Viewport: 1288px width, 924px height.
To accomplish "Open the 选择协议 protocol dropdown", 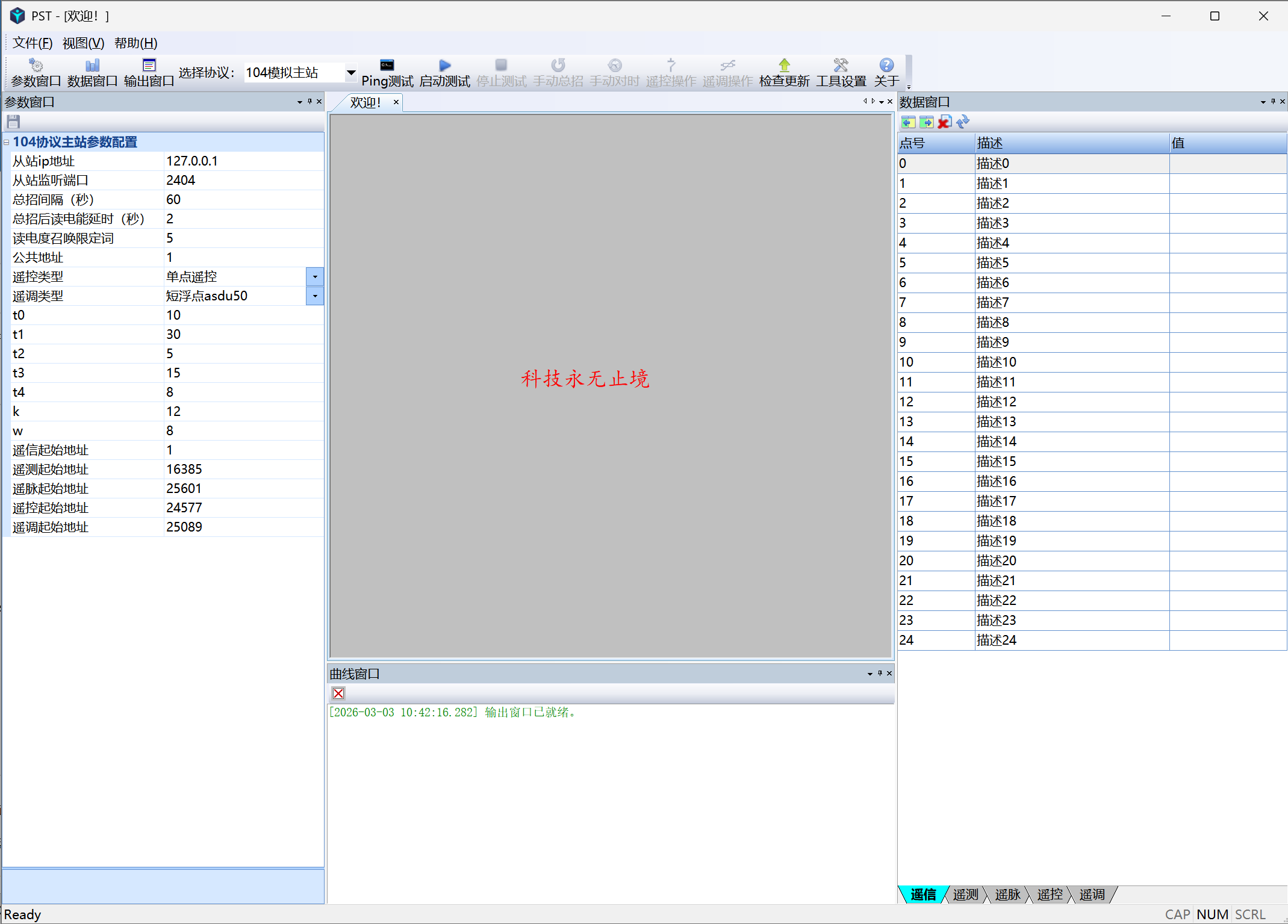I will pos(350,73).
